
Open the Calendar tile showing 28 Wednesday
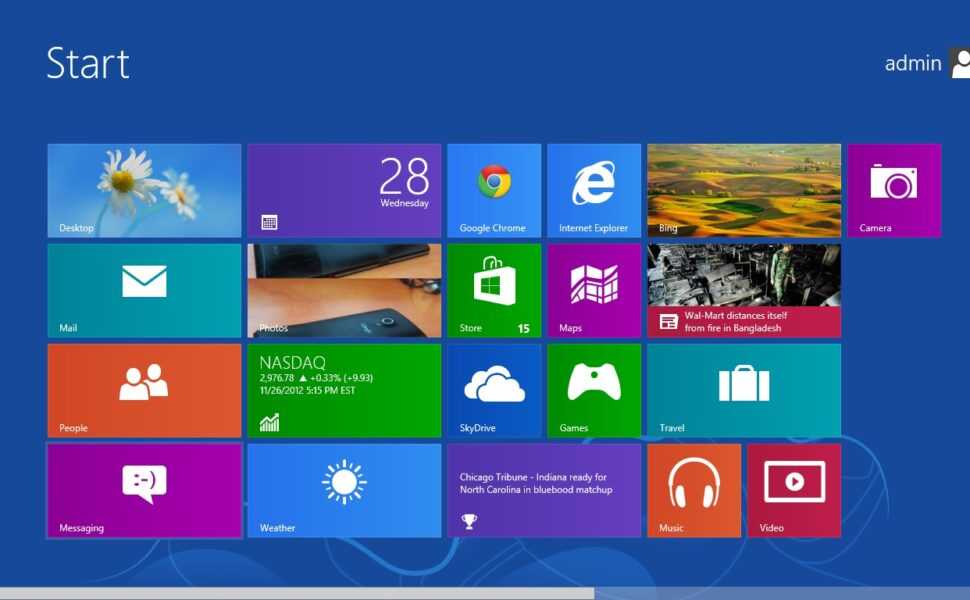point(344,191)
